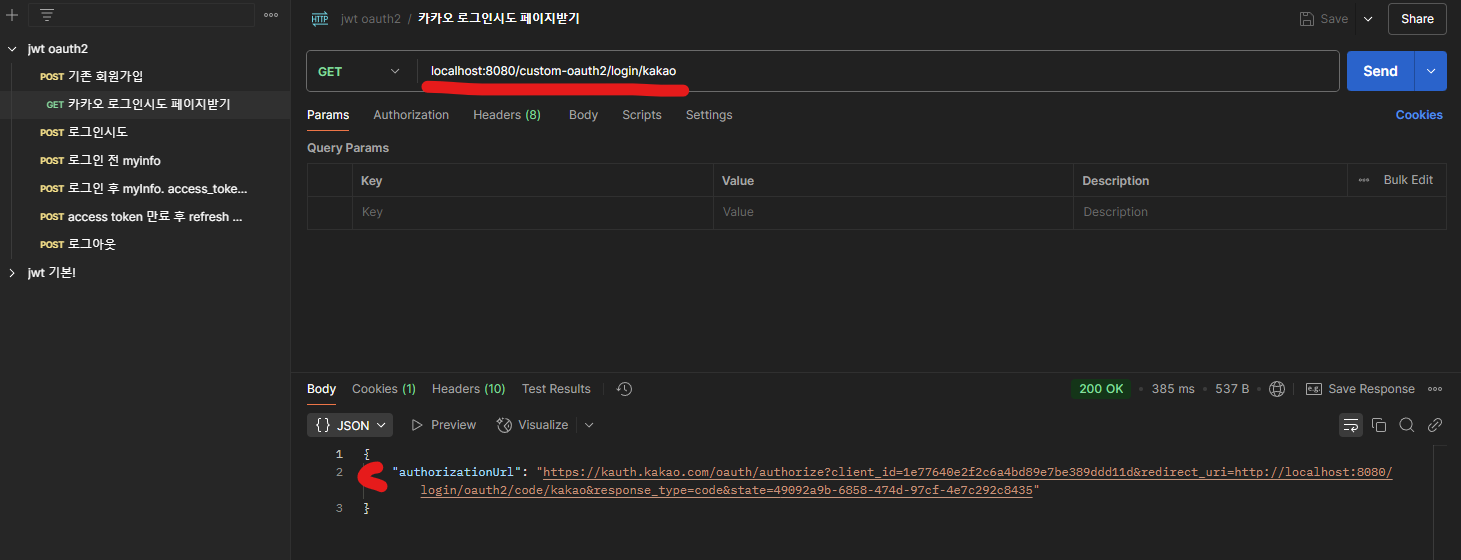1461x560 pixels.
Task: Click the 200 OK status badge
Action: point(1101,389)
